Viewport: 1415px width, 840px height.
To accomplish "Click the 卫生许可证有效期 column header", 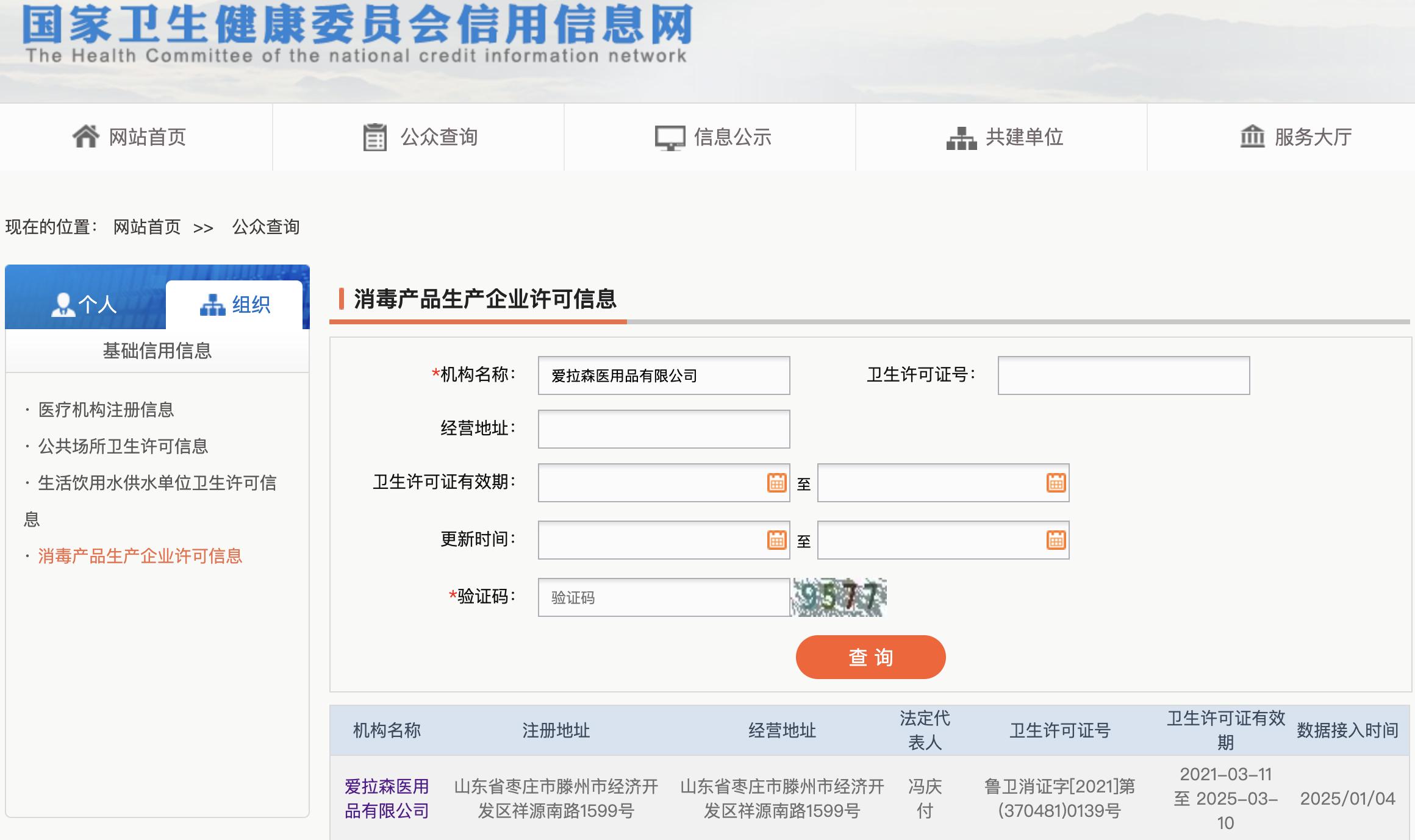I will click(x=1225, y=730).
